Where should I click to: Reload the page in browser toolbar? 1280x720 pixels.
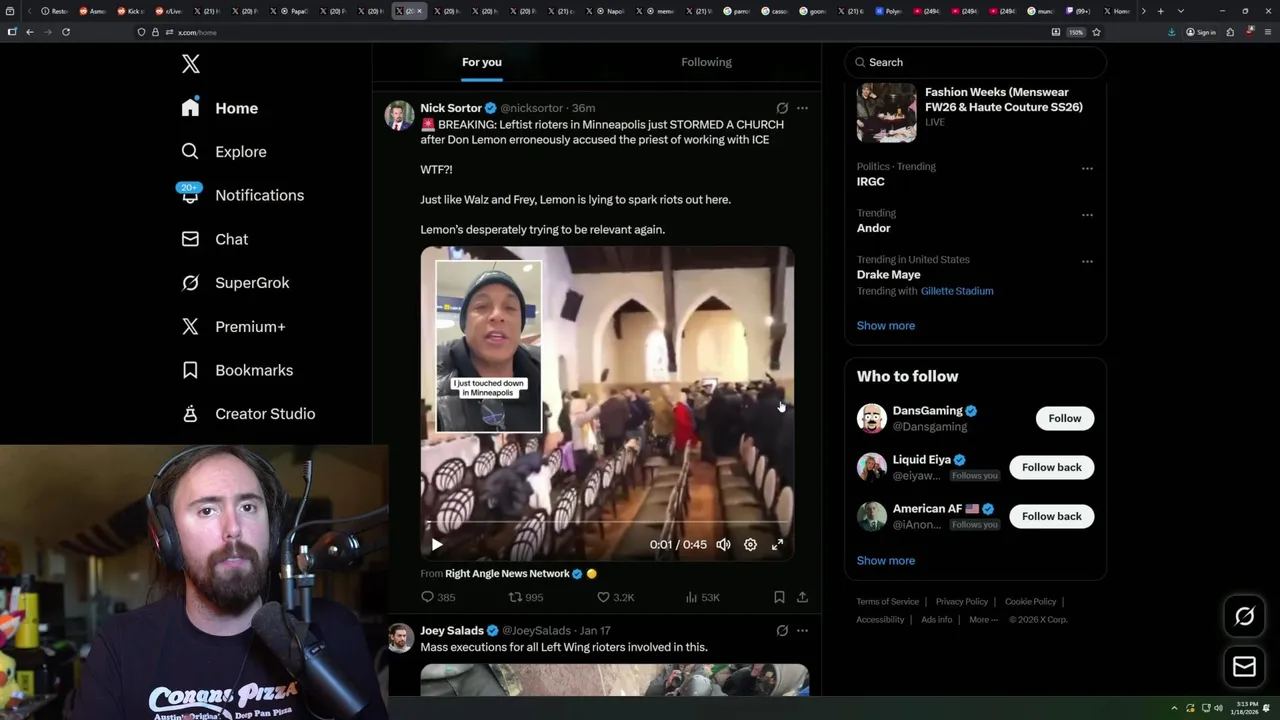(x=66, y=32)
